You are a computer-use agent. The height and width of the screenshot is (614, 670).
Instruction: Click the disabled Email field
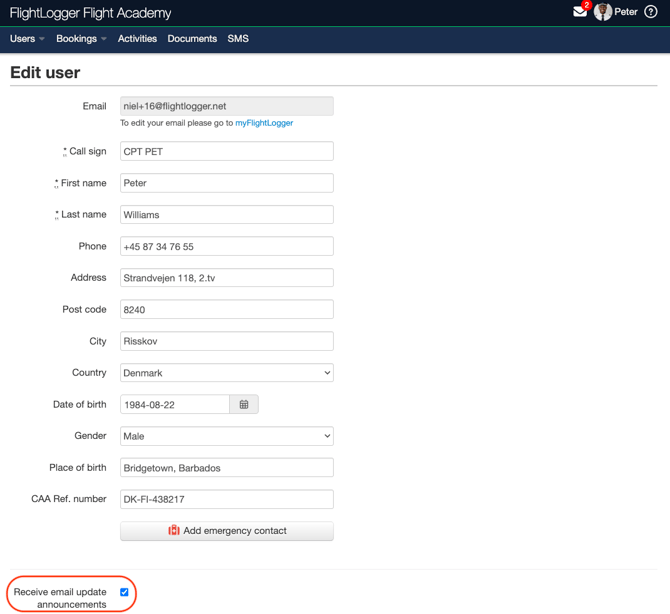click(226, 106)
